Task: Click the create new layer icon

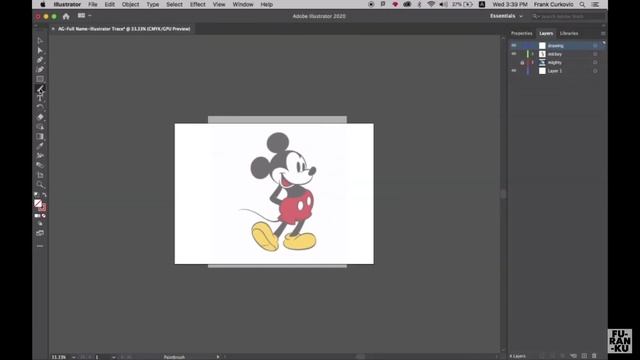Action: click(x=584, y=356)
